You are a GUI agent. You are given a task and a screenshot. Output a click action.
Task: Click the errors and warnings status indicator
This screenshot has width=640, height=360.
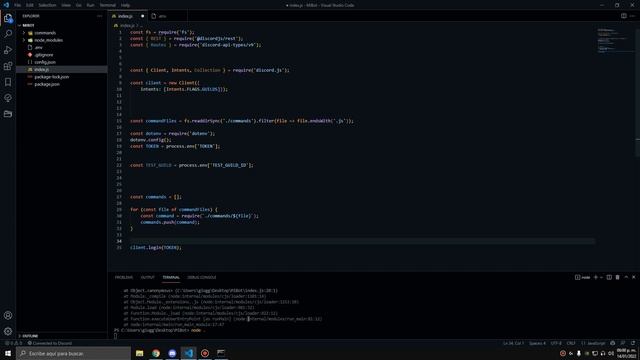13,343
